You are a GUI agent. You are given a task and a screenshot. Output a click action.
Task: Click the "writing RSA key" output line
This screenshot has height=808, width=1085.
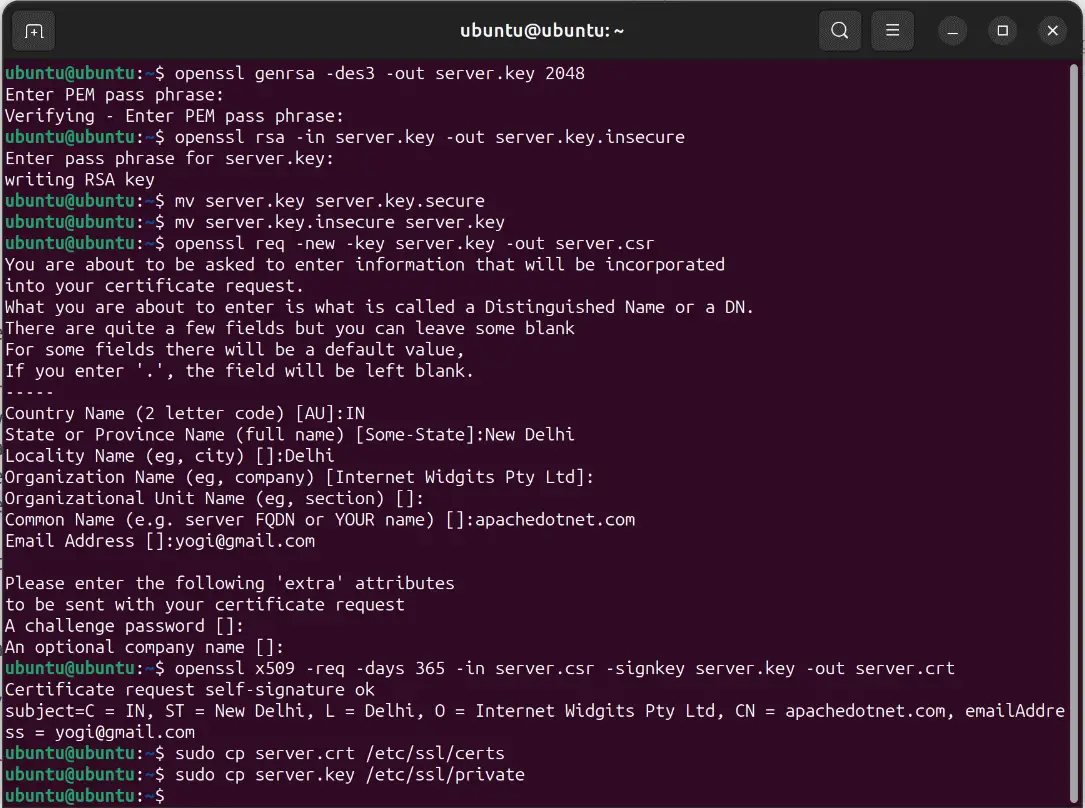coord(80,180)
